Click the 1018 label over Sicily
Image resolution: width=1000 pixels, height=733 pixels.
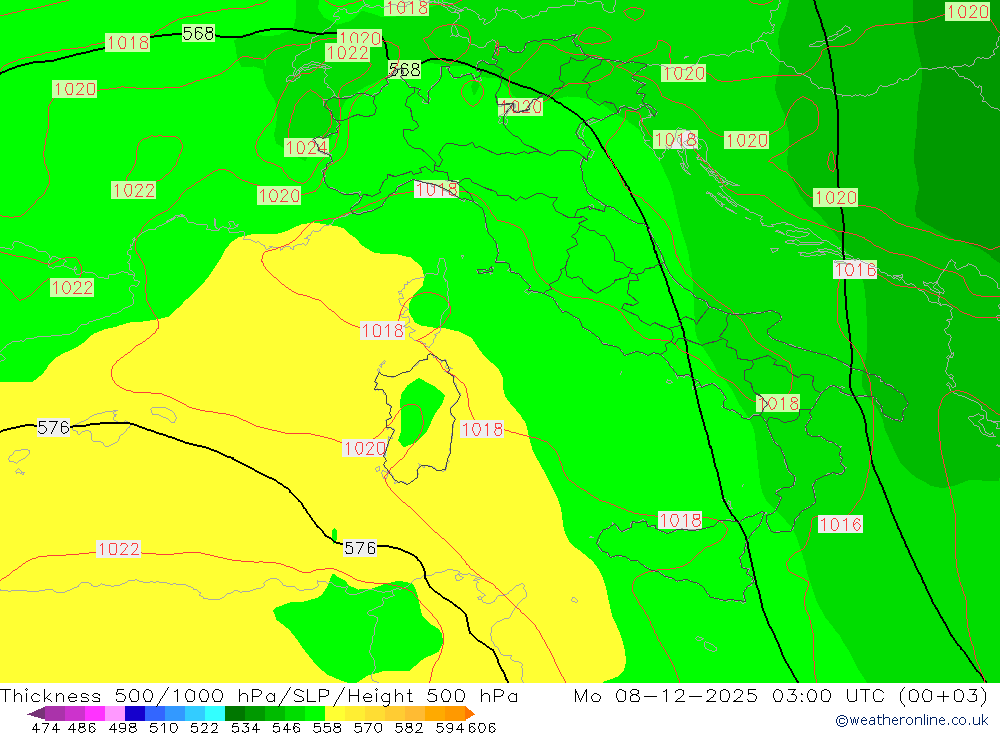[680, 520]
